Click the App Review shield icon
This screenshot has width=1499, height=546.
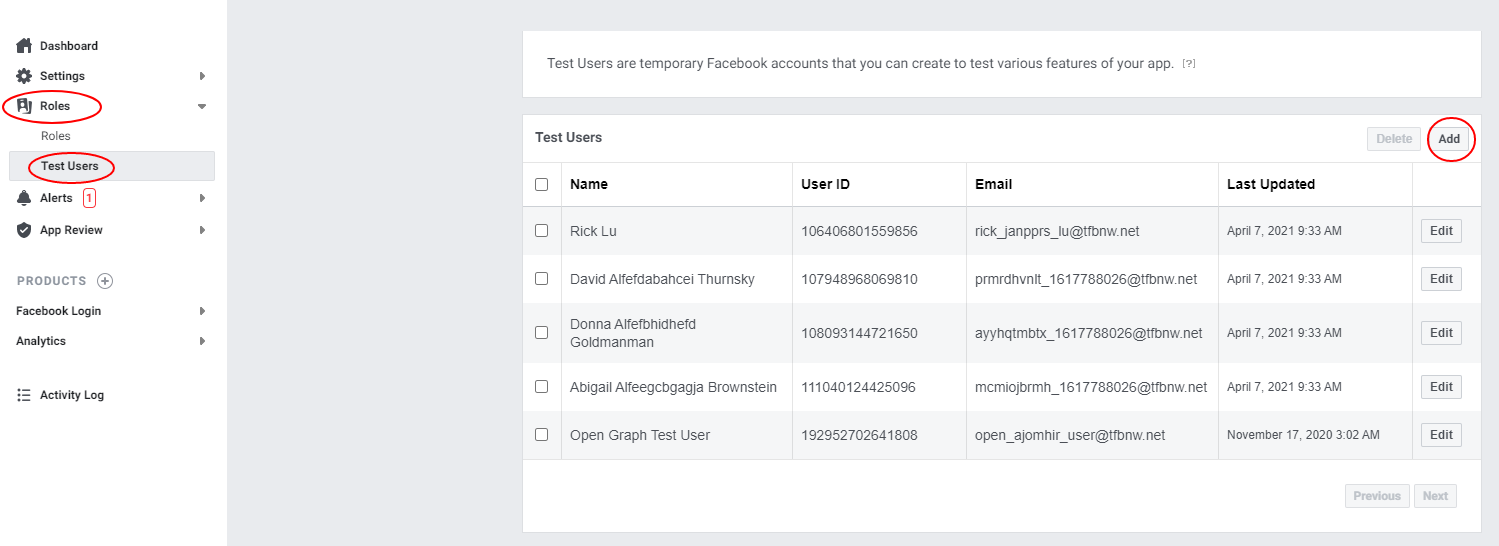point(24,230)
